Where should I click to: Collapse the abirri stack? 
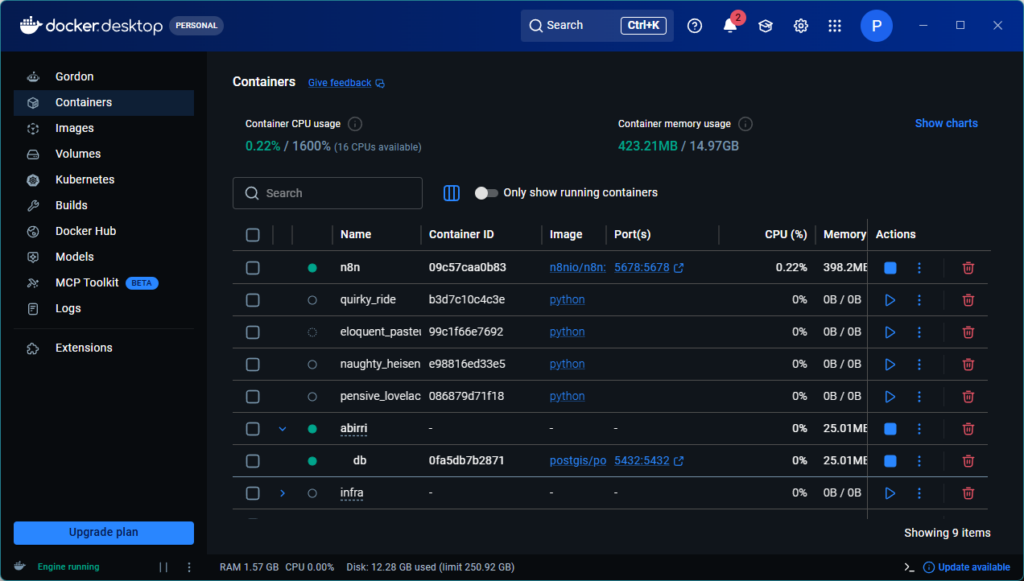click(x=282, y=429)
